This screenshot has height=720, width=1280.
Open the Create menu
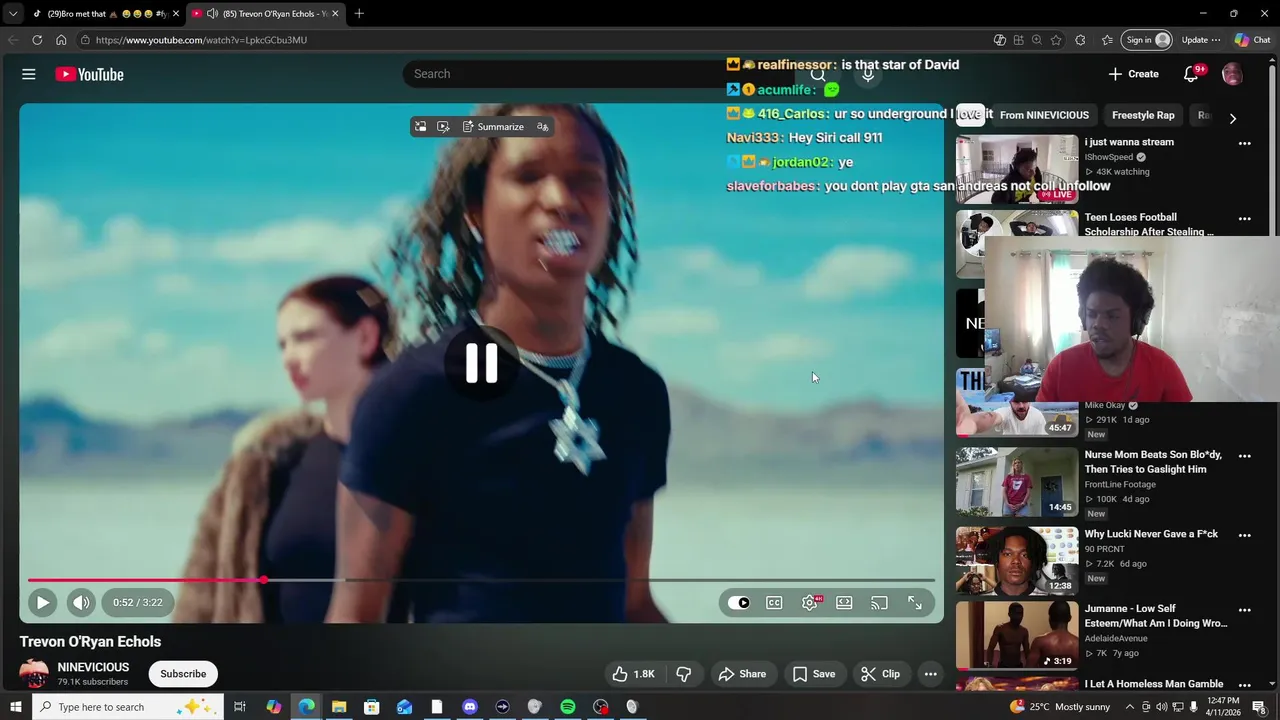[1133, 74]
